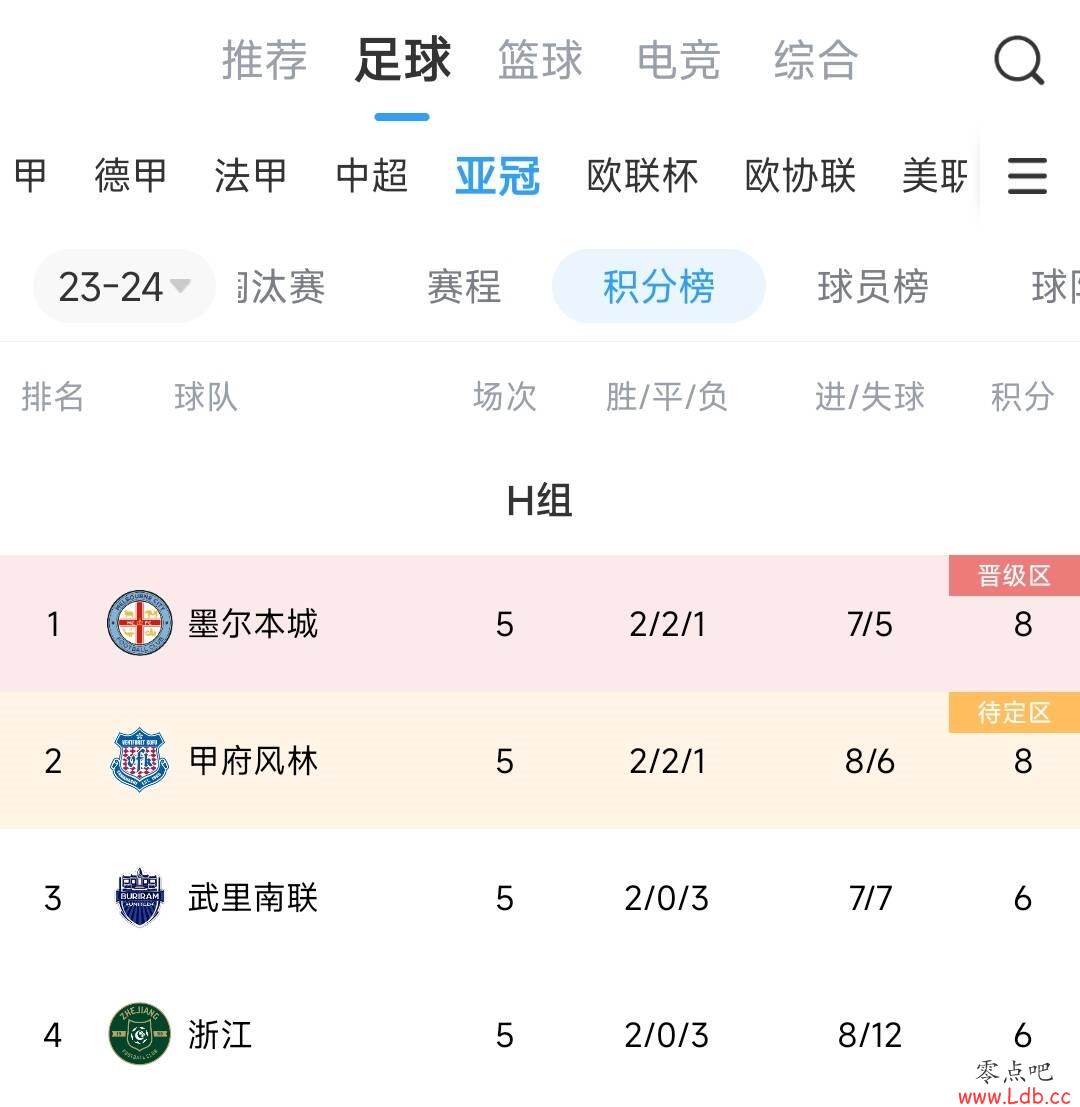This screenshot has height=1107, width=1080.
Task: Select the 中超 league tab
Action: point(372,175)
